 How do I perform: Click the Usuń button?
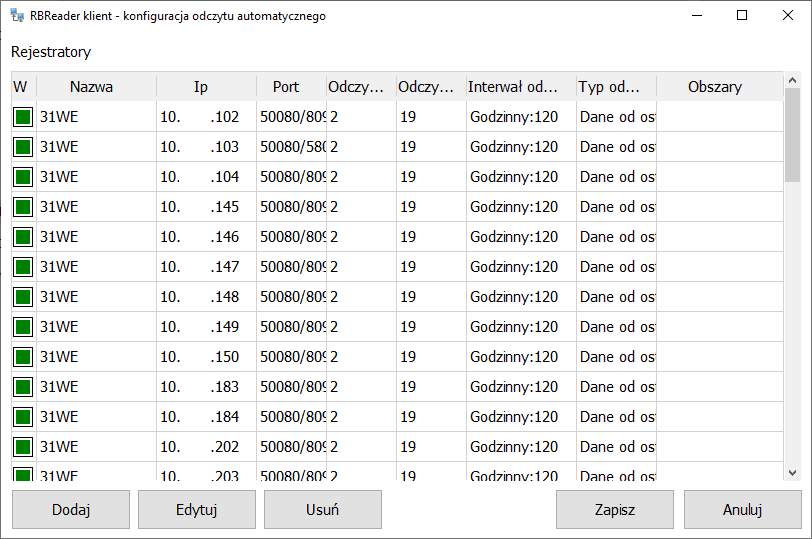point(323,509)
